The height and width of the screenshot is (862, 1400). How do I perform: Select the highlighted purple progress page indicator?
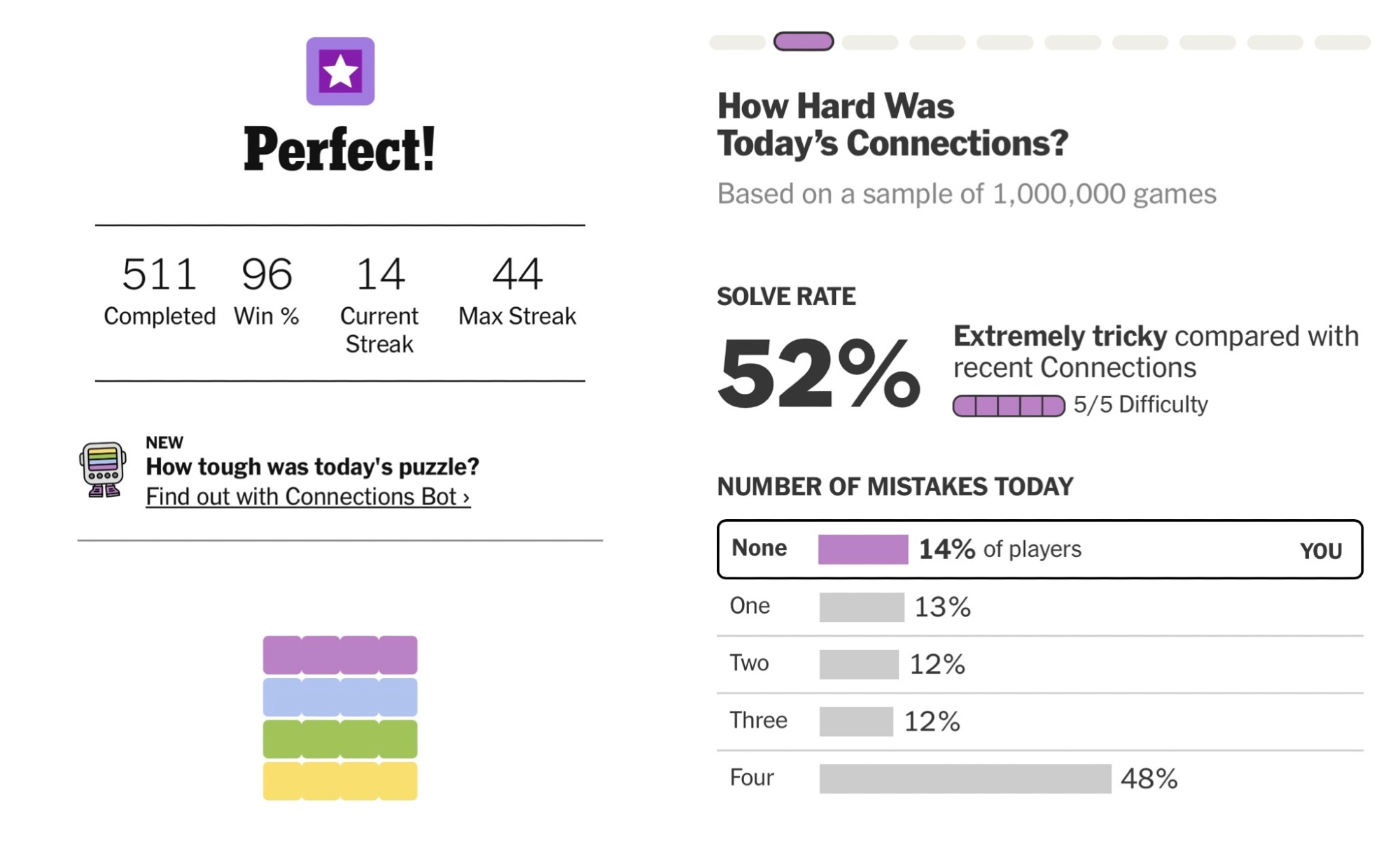point(803,42)
